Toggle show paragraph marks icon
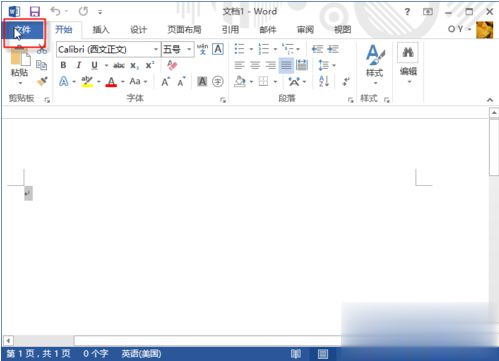The width and height of the screenshot is (499, 361). click(x=346, y=81)
